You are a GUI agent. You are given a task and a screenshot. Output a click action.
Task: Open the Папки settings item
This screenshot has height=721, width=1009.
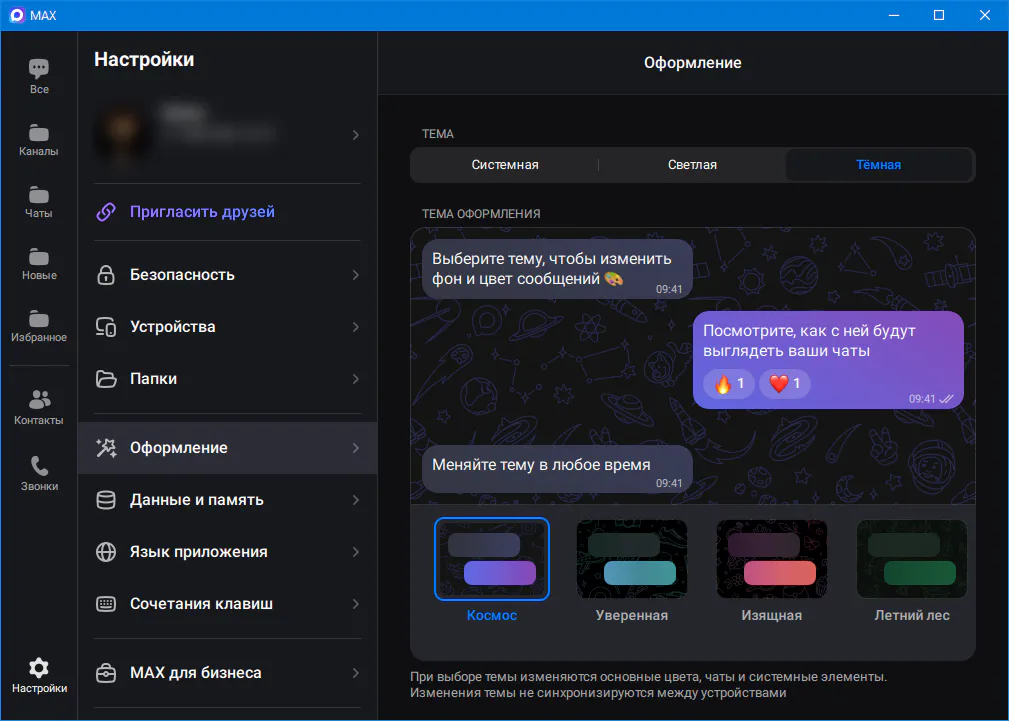[227, 379]
